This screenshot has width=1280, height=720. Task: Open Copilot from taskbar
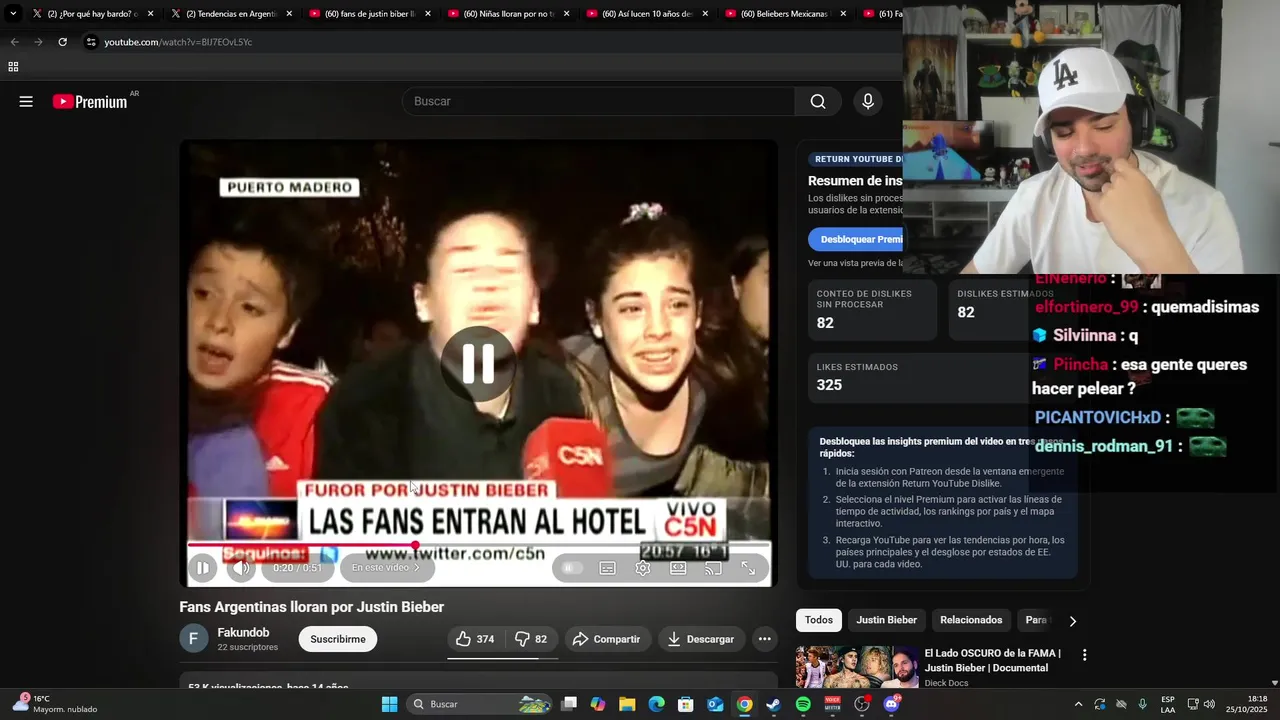coord(598,704)
